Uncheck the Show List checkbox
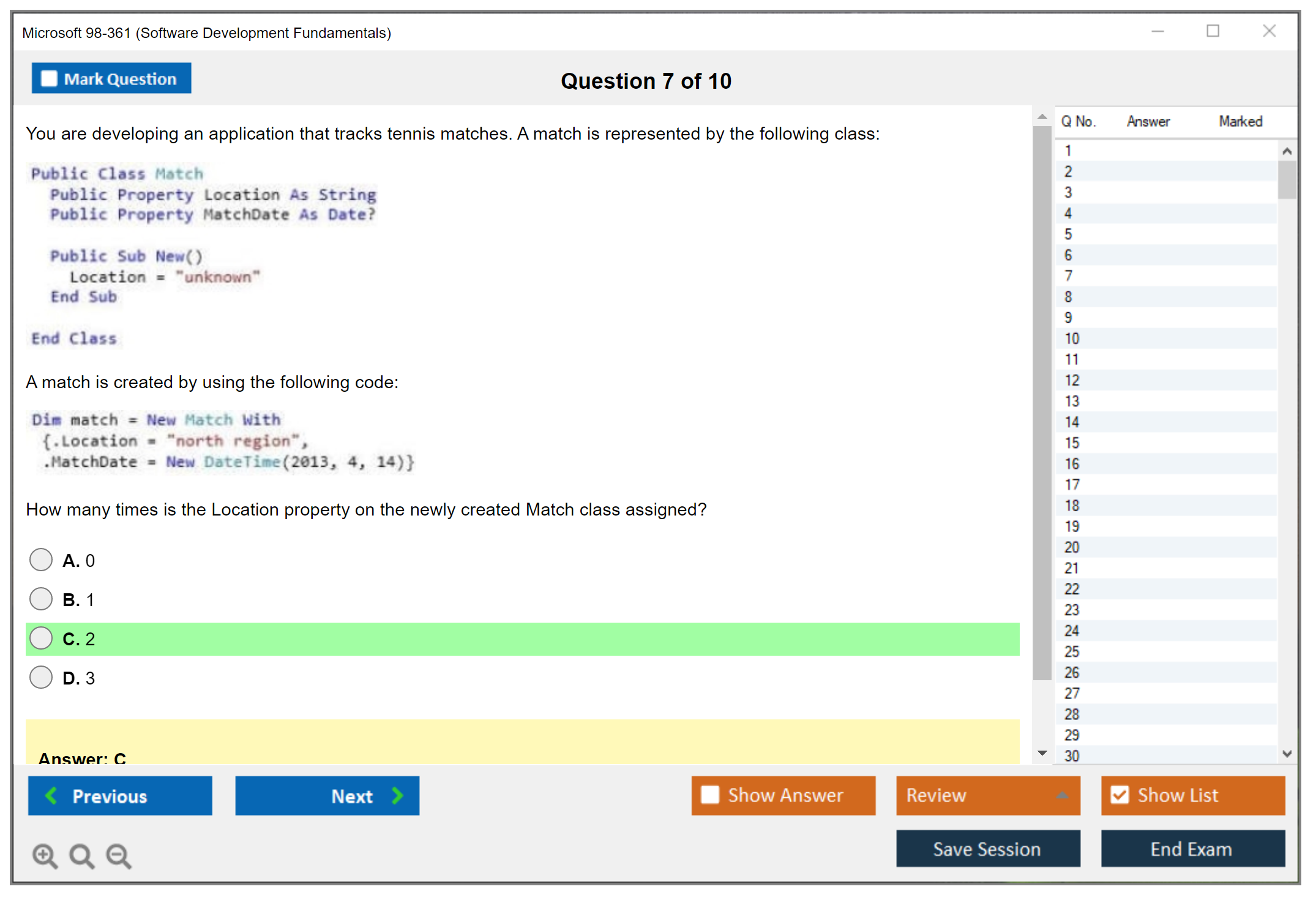The image size is (1316, 900). 1120,795
